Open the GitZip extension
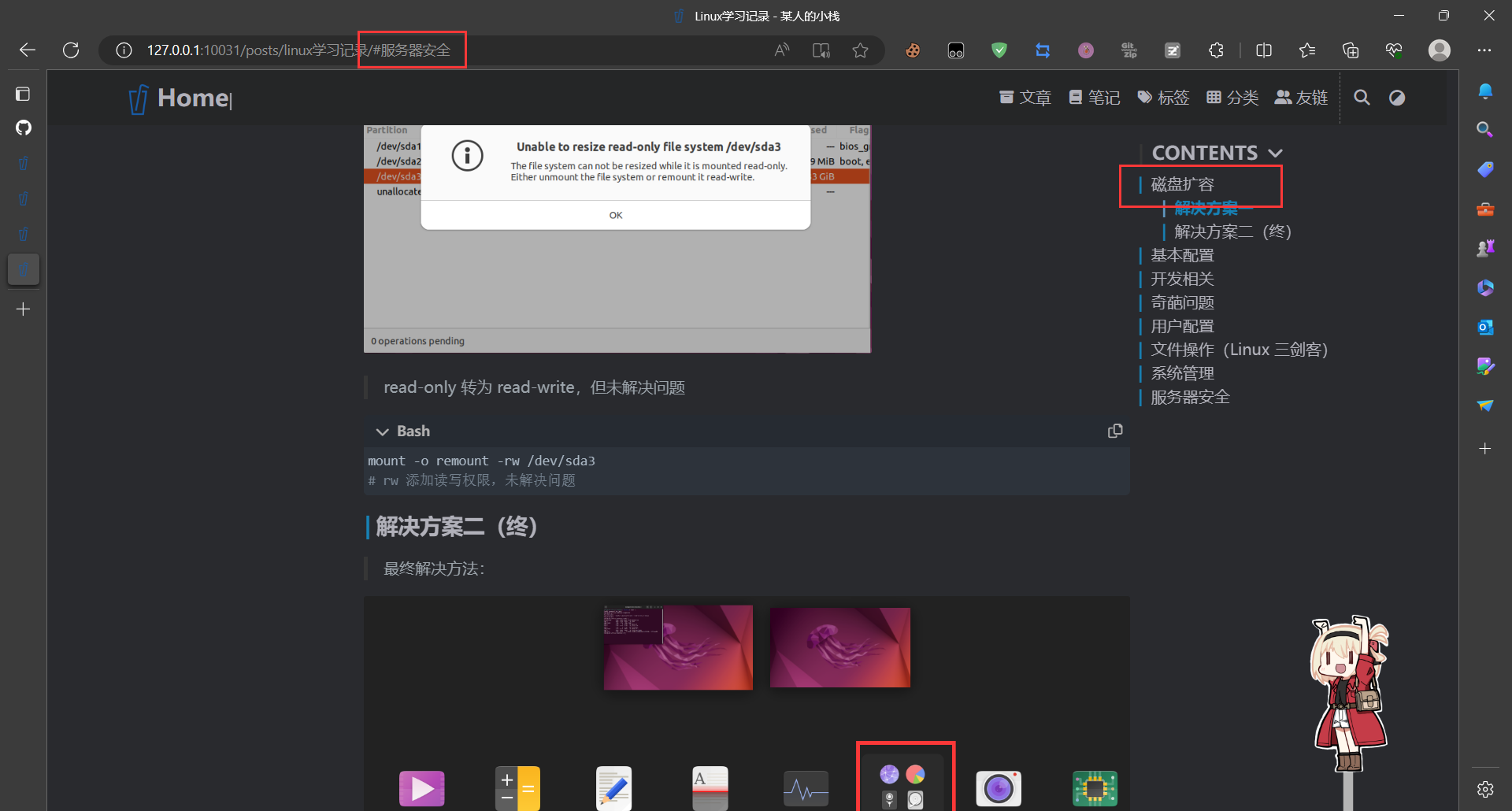Viewport: 1512px width, 811px height. point(1128,50)
